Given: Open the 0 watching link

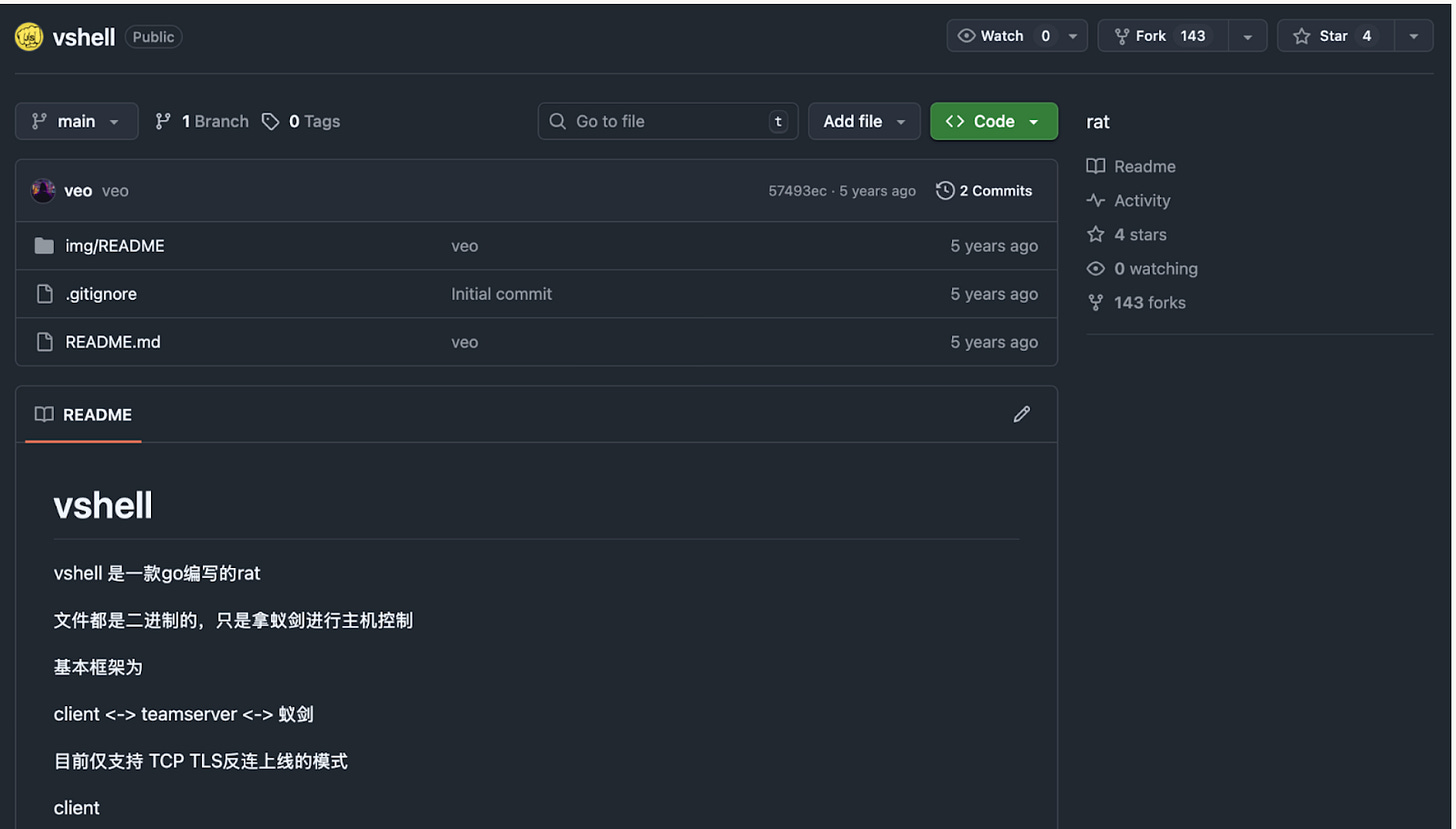Looking at the screenshot, I should click(1142, 268).
